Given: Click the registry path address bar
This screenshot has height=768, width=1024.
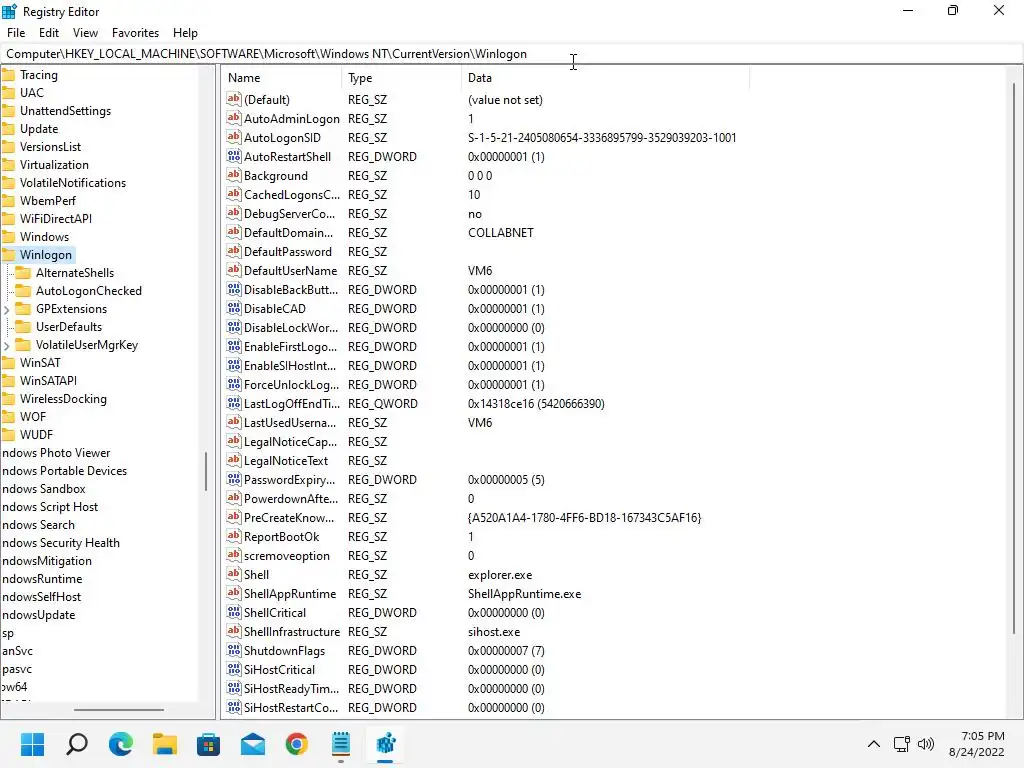Looking at the screenshot, I should click(511, 54).
